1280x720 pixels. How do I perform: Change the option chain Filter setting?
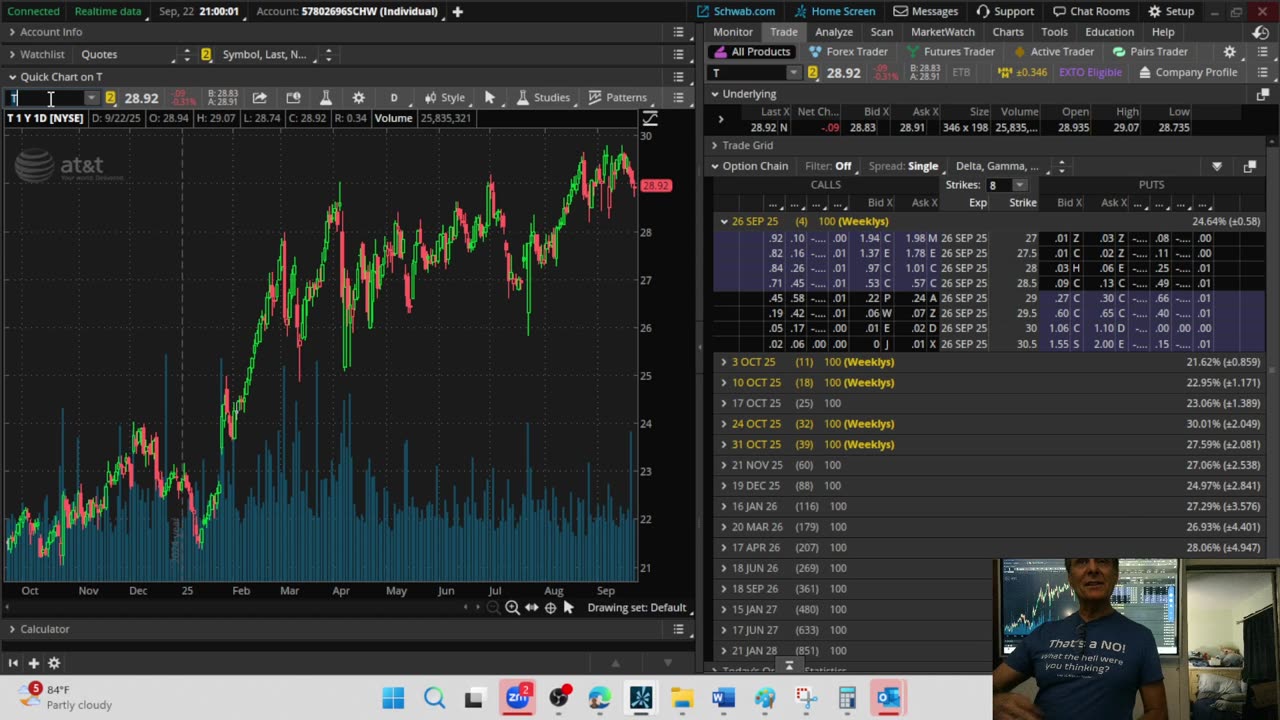tap(828, 166)
